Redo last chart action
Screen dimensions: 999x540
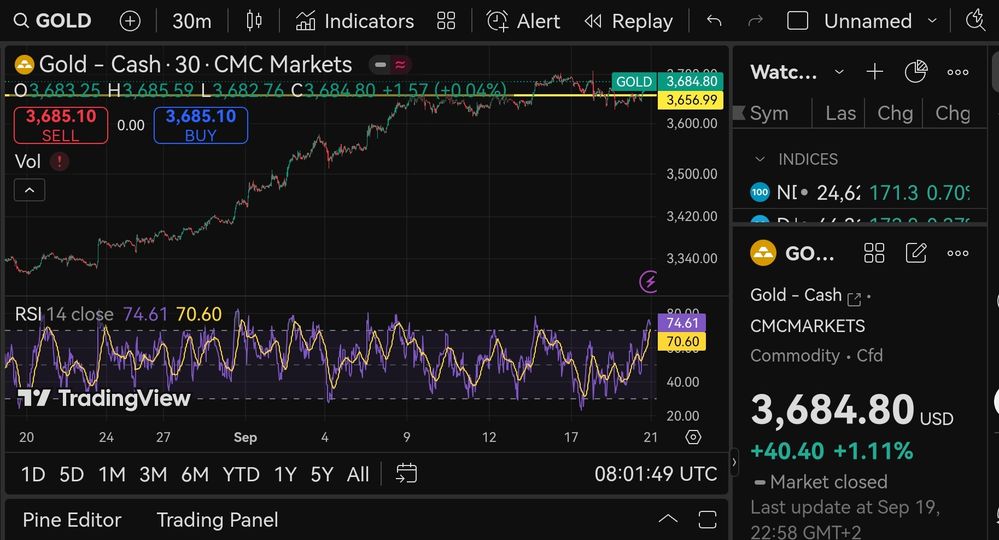[x=755, y=21]
